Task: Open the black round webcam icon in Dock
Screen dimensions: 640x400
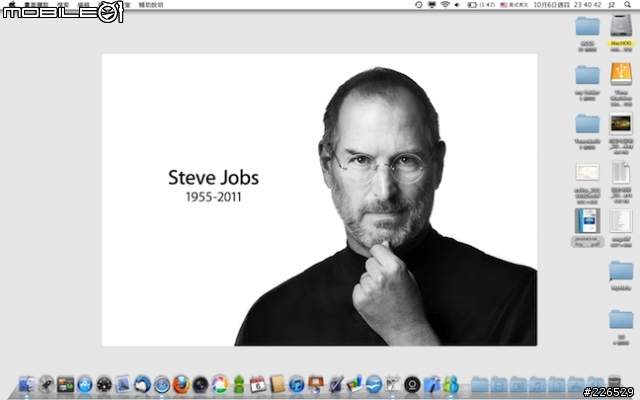Action: coord(412,384)
